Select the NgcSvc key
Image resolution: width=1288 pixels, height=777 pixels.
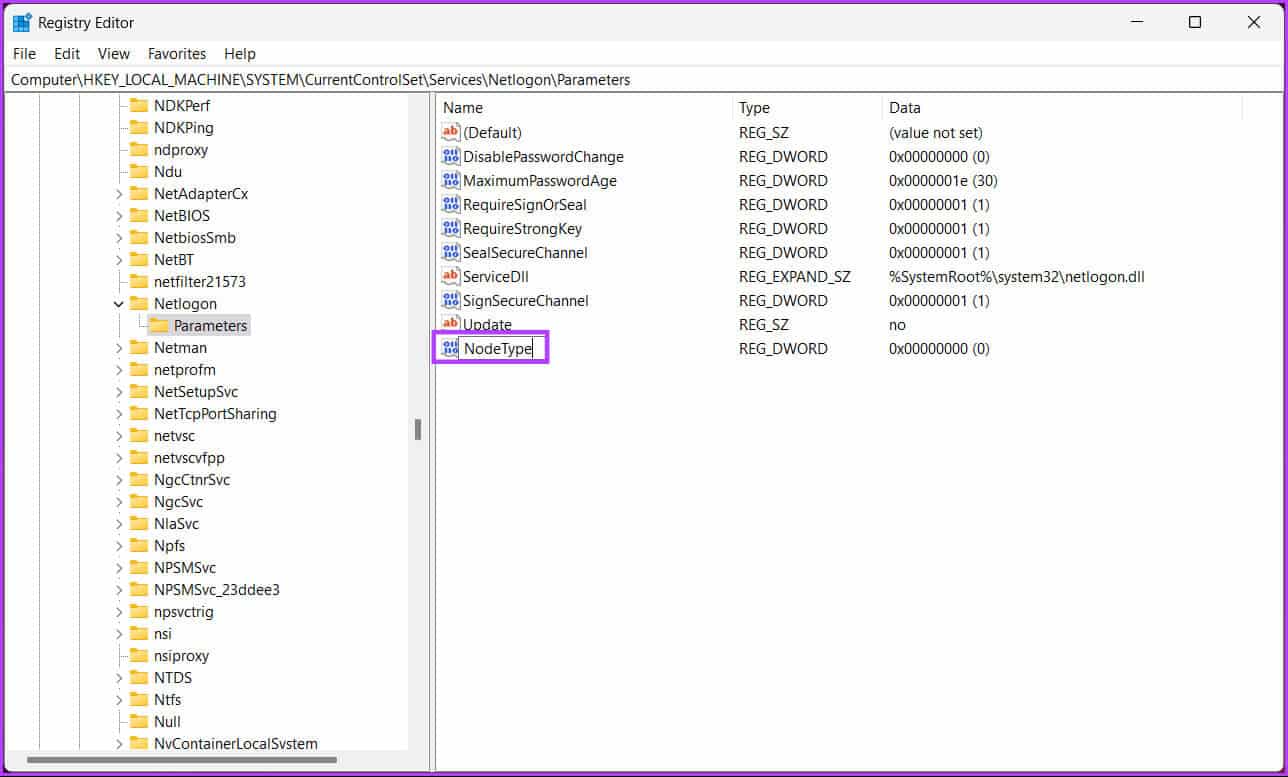[x=178, y=501]
